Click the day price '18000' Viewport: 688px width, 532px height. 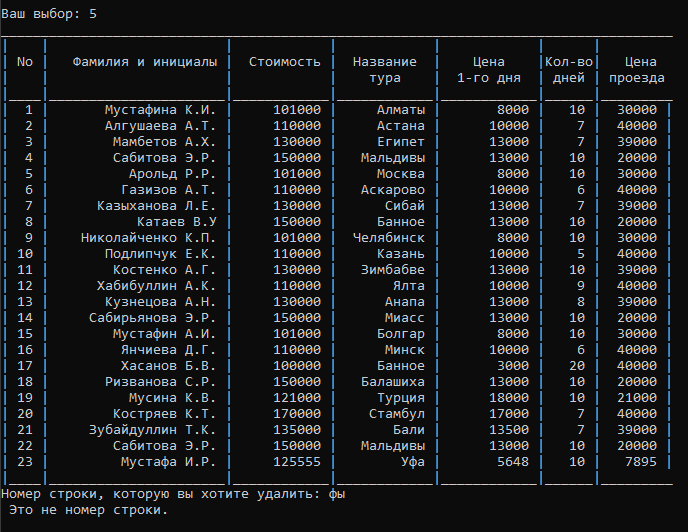click(x=509, y=398)
